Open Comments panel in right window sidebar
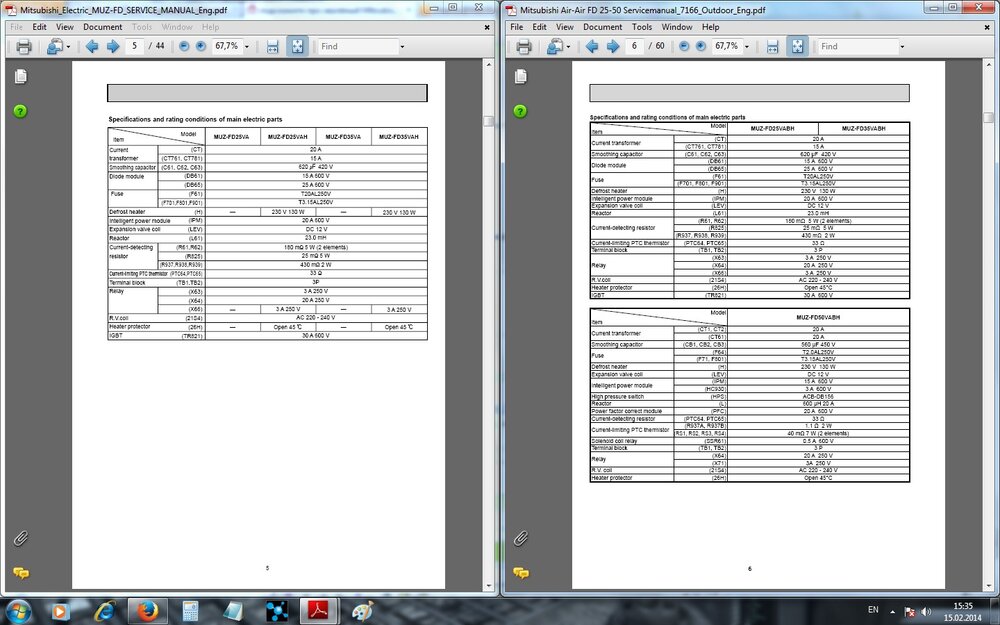 click(520, 573)
